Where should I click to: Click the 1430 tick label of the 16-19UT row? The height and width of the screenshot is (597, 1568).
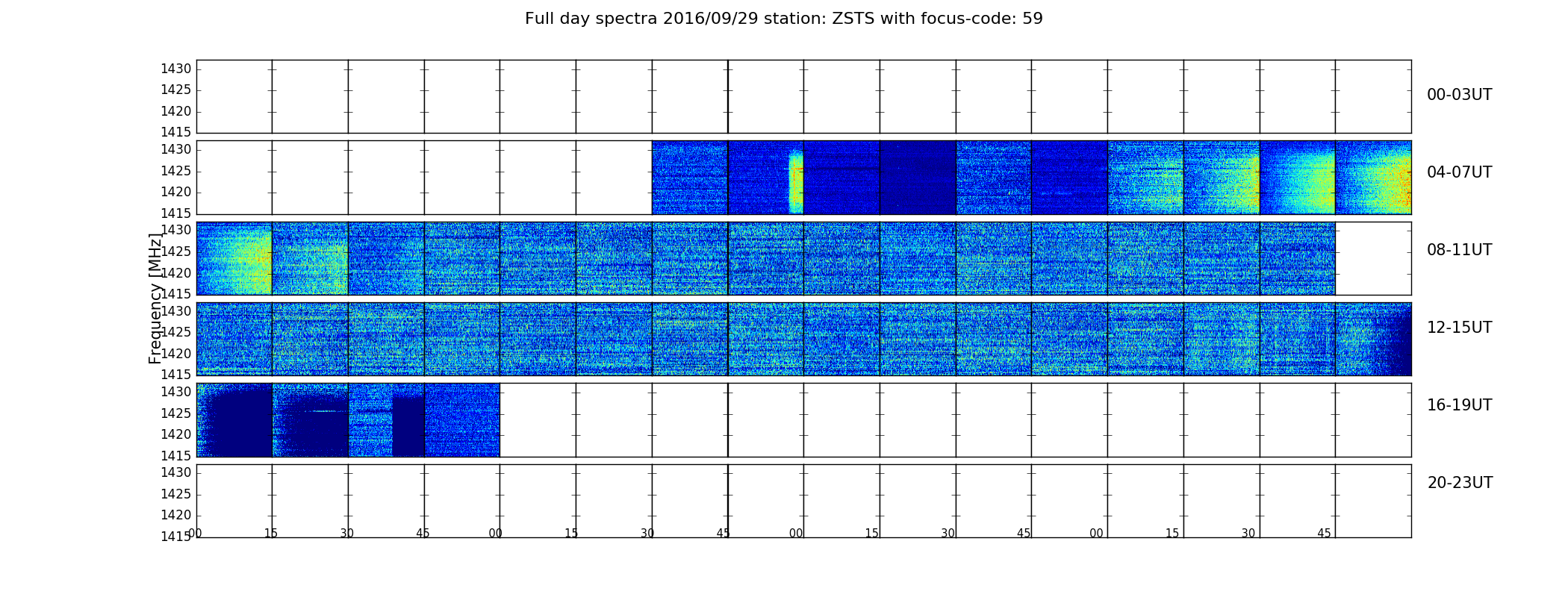tap(176, 392)
